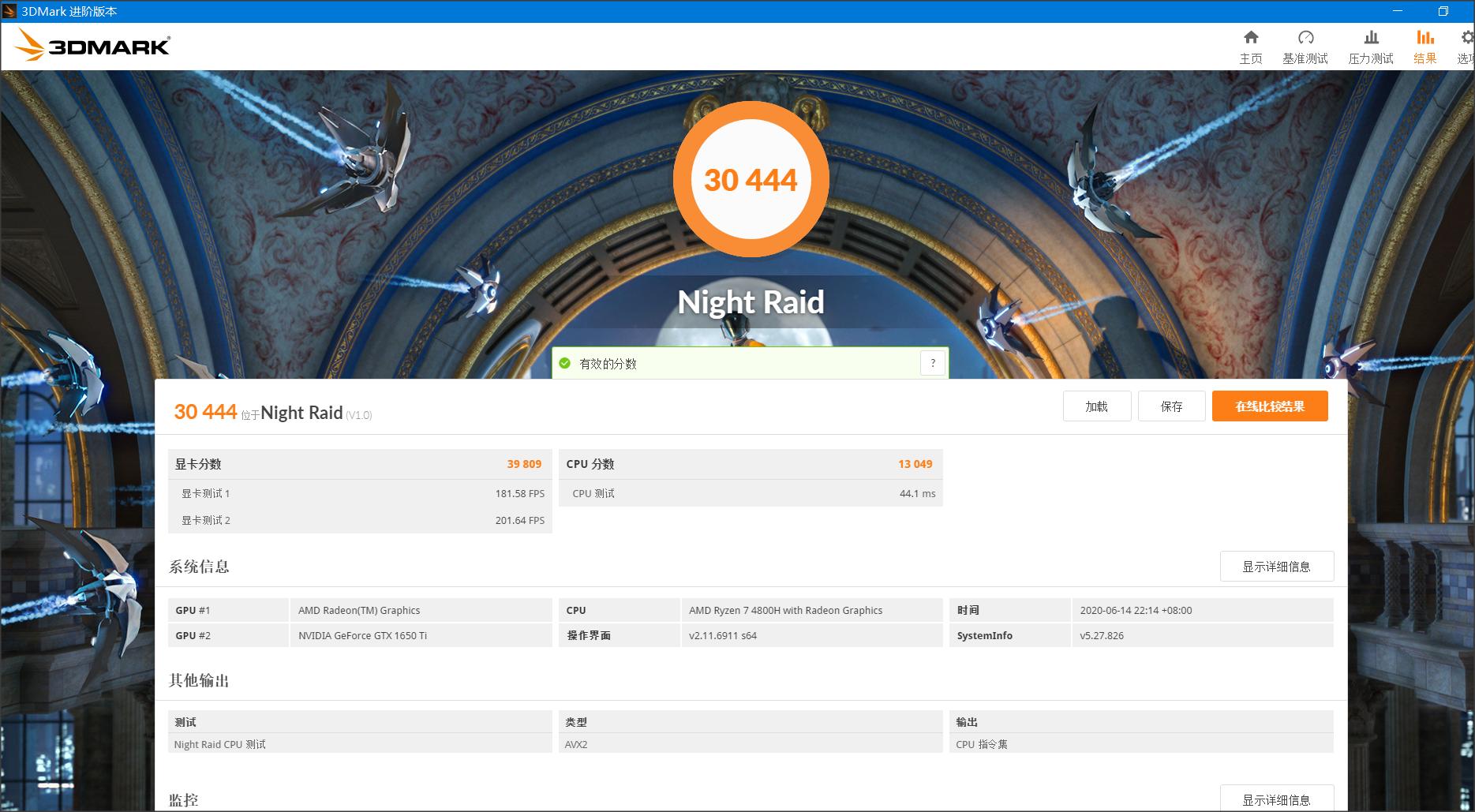This screenshot has width=1475, height=812.
Task: Click the 3DMark logo in header
Action: 92,46
